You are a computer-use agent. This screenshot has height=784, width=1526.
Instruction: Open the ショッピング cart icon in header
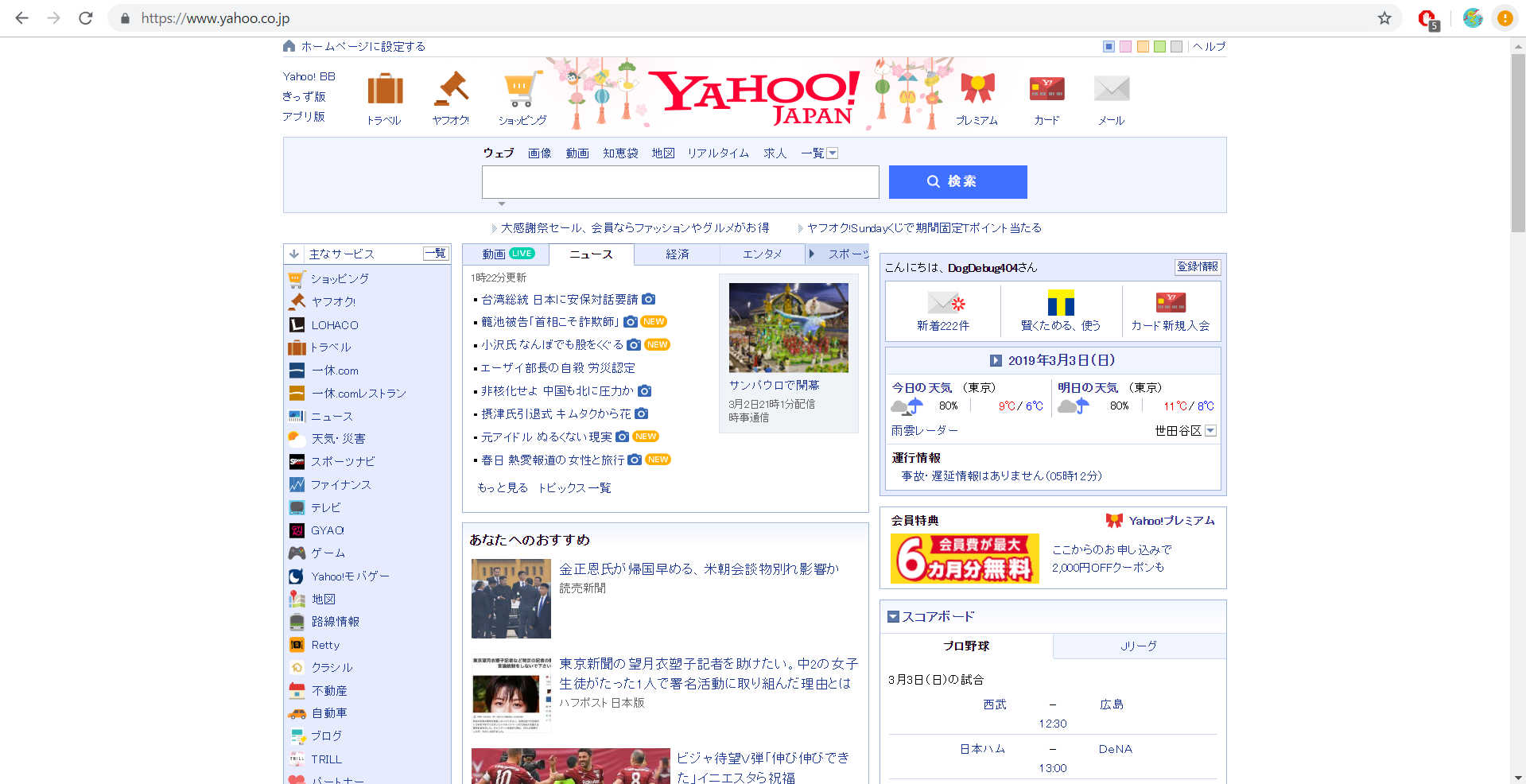tap(522, 89)
